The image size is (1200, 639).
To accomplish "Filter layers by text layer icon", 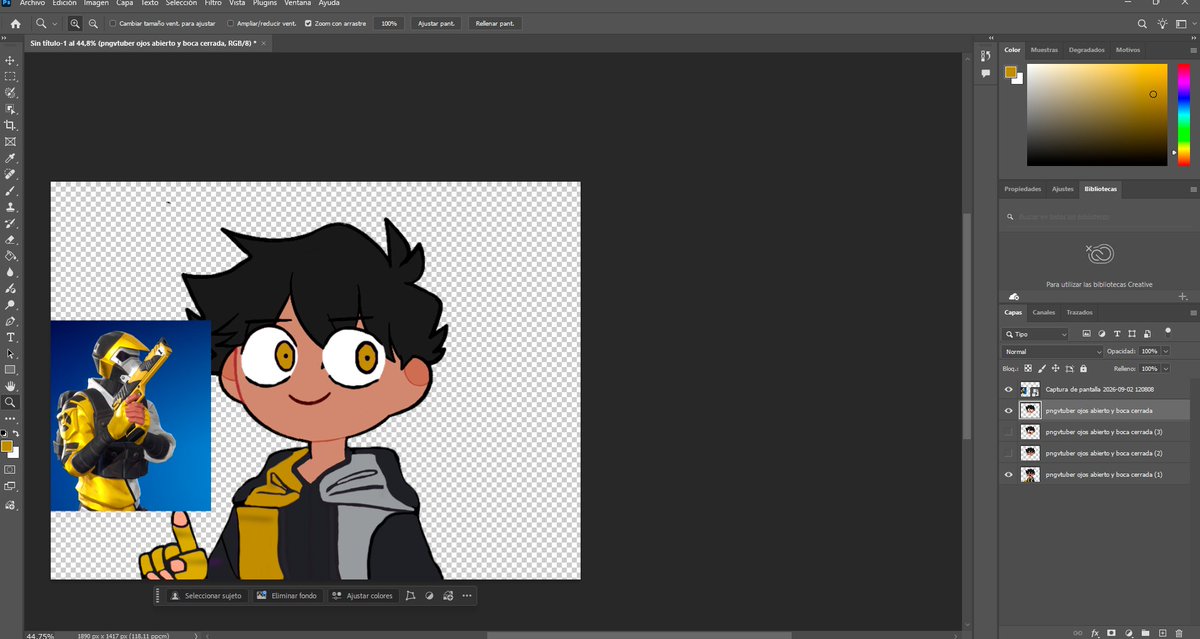I will pos(1117,334).
